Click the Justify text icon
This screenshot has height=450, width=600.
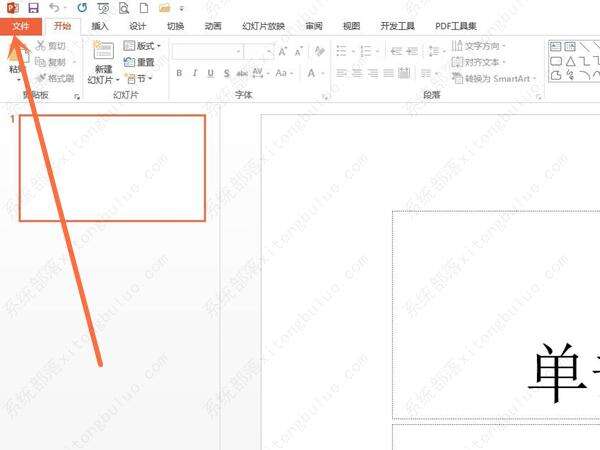tap(388, 73)
